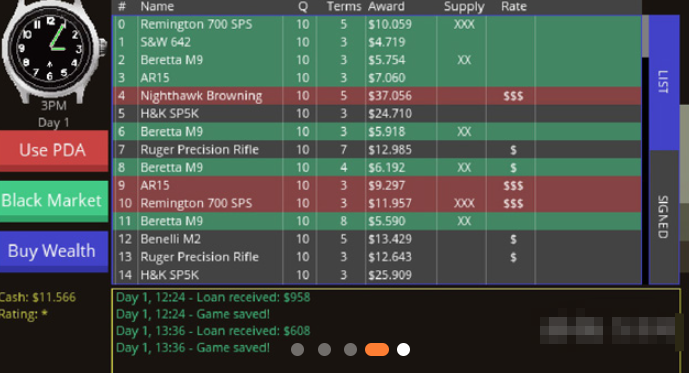Click the Q column header
This screenshot has height=373, width=689.
point(303,7)
